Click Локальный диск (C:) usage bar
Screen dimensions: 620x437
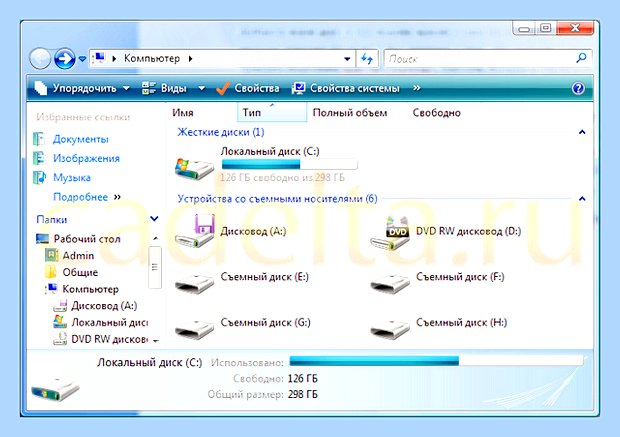(289, 164)
